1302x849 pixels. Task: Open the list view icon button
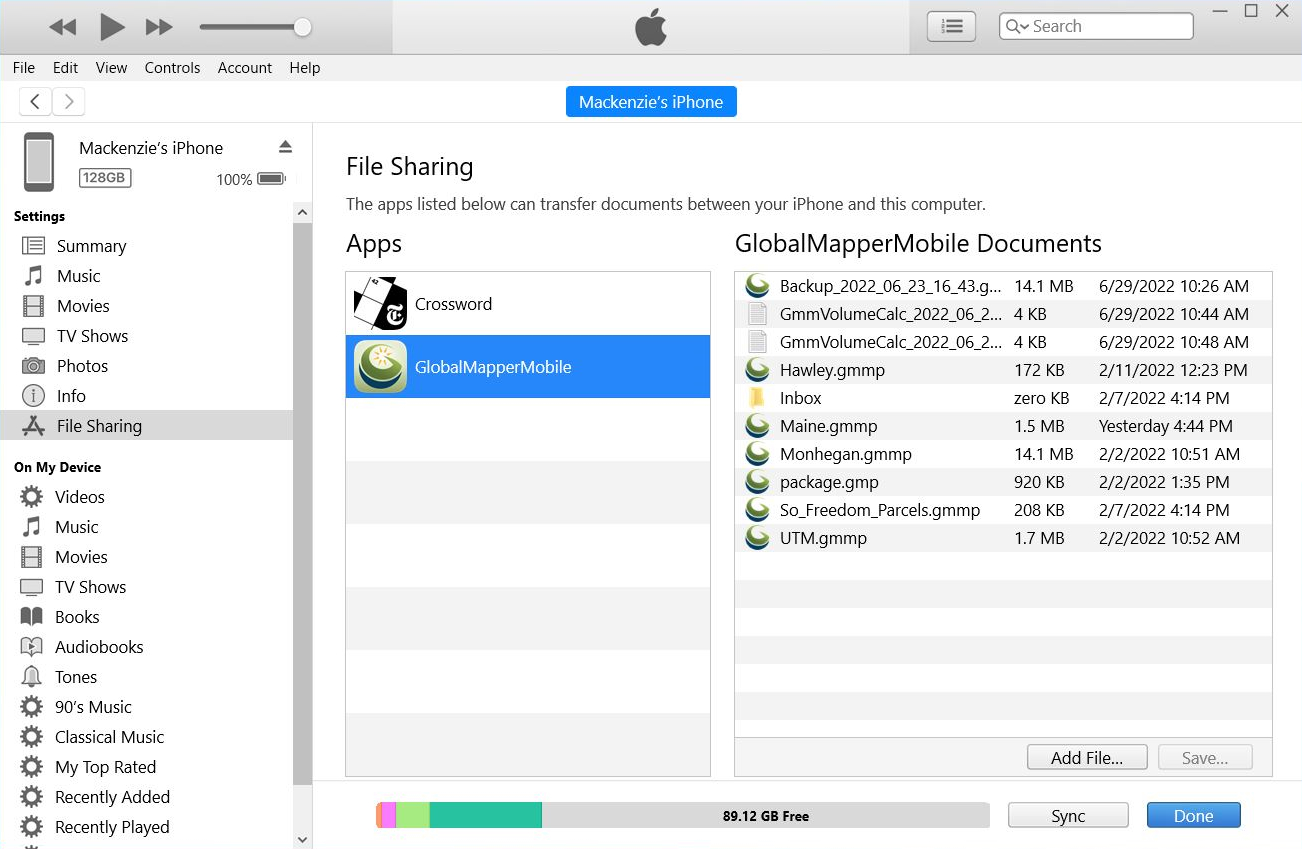[951, 27]
